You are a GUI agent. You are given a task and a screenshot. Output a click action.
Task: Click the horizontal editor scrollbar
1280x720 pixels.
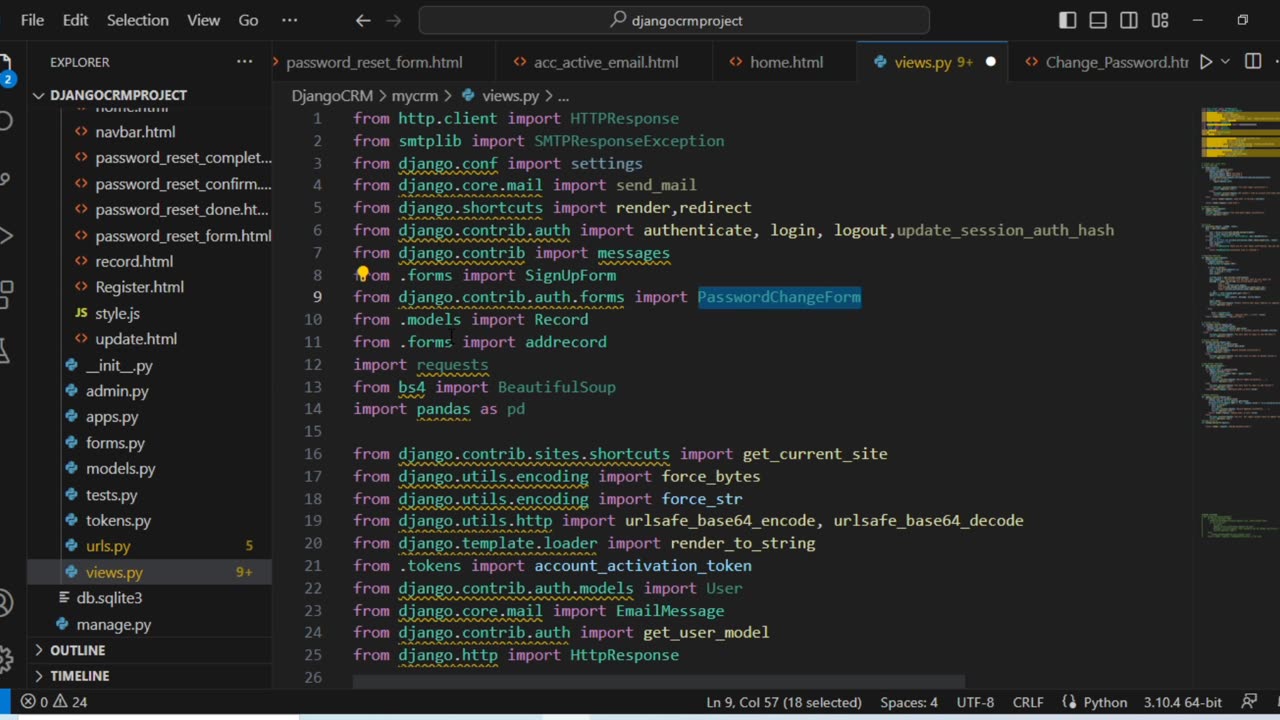click(x=659, y=682)
